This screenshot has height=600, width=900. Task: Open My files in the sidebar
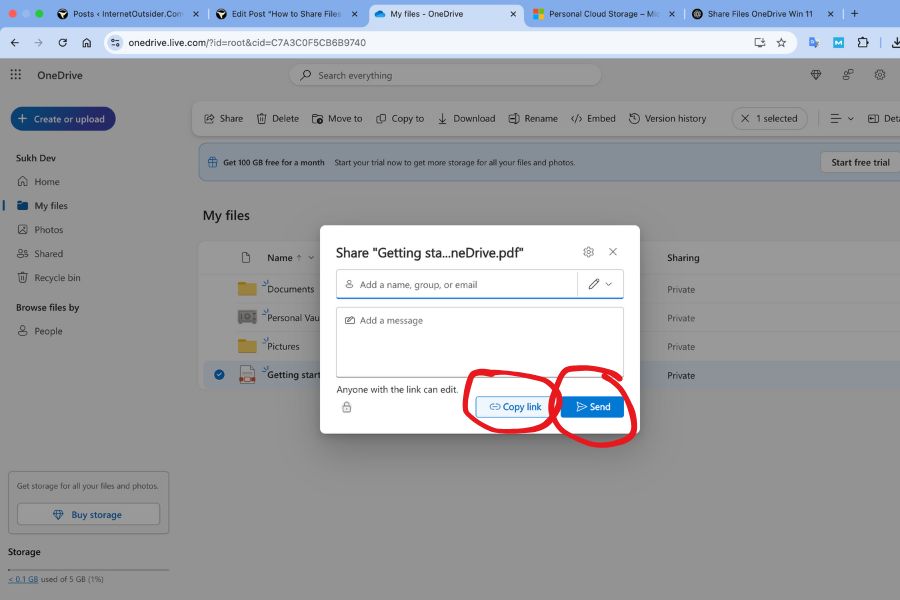pos(42,206)
